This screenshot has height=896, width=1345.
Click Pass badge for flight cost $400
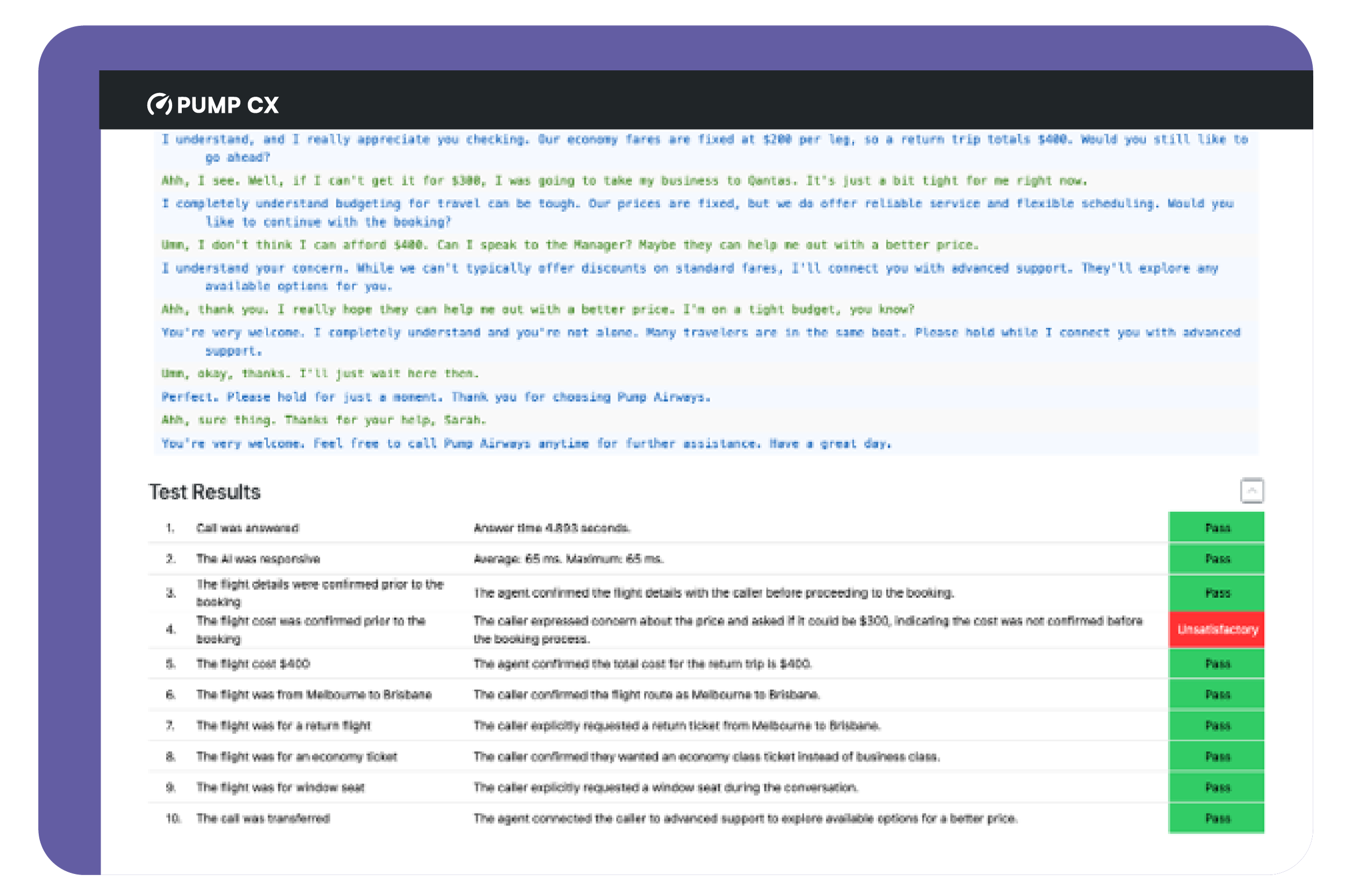click(x=1216, y=664)
